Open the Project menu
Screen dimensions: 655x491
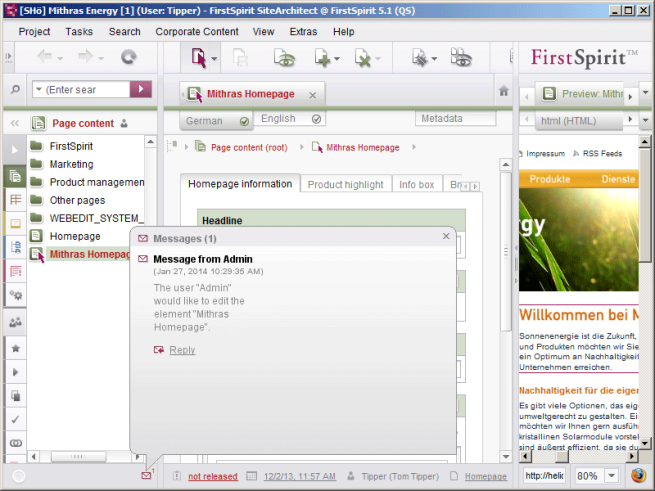tap(34, 31)
